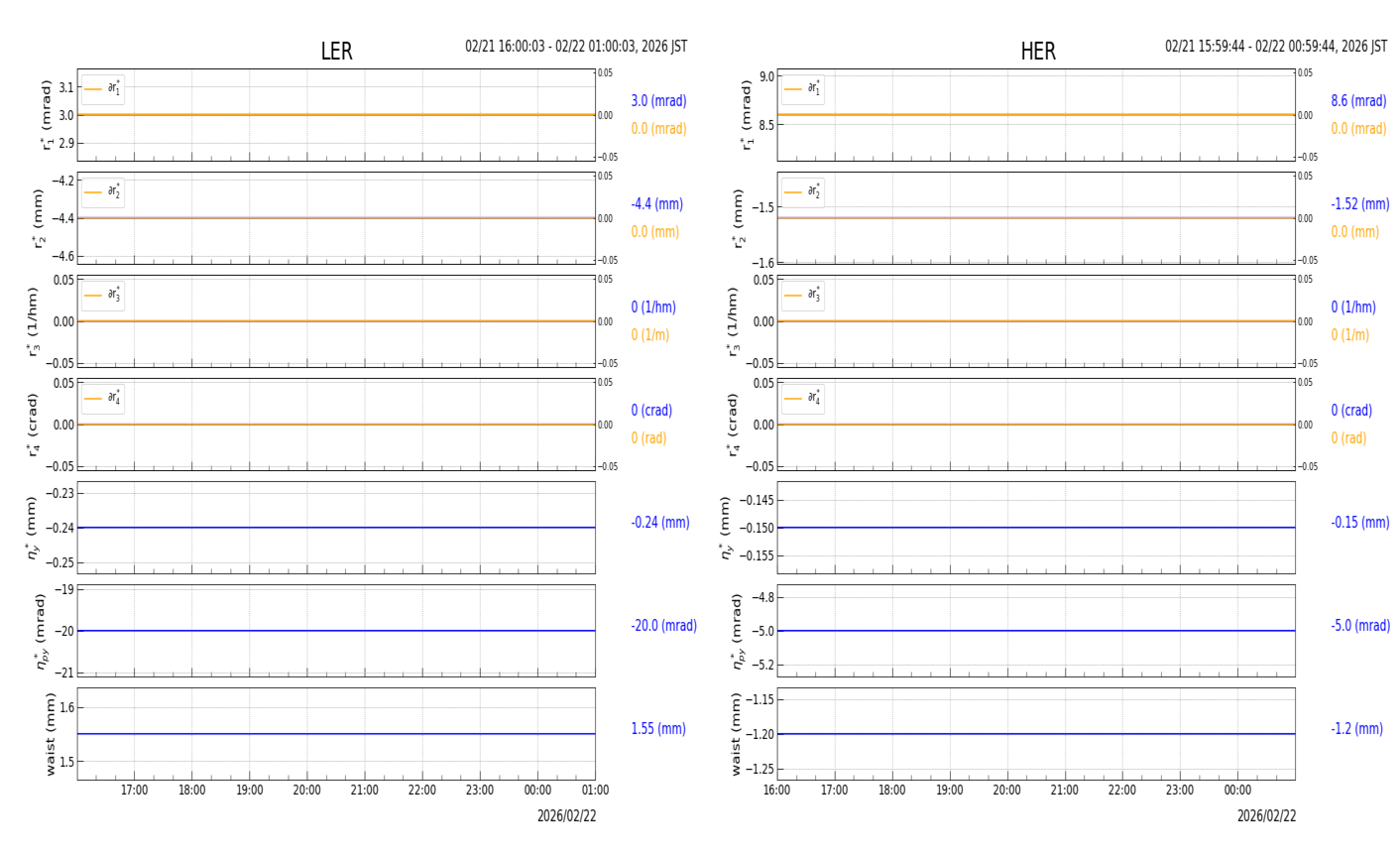Screen dimensions: 1400x857
Task: Click the orange 0.0 (mrad) value beside LER r1
Action: click(x=658, y=129)
